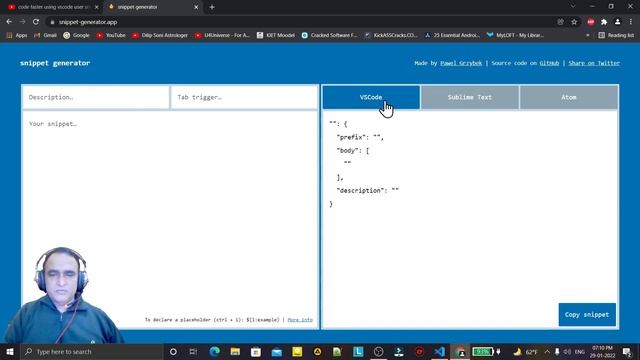Screen dimensions: 640x360
Task: Open the volume speaker icon
Action: 567,351
